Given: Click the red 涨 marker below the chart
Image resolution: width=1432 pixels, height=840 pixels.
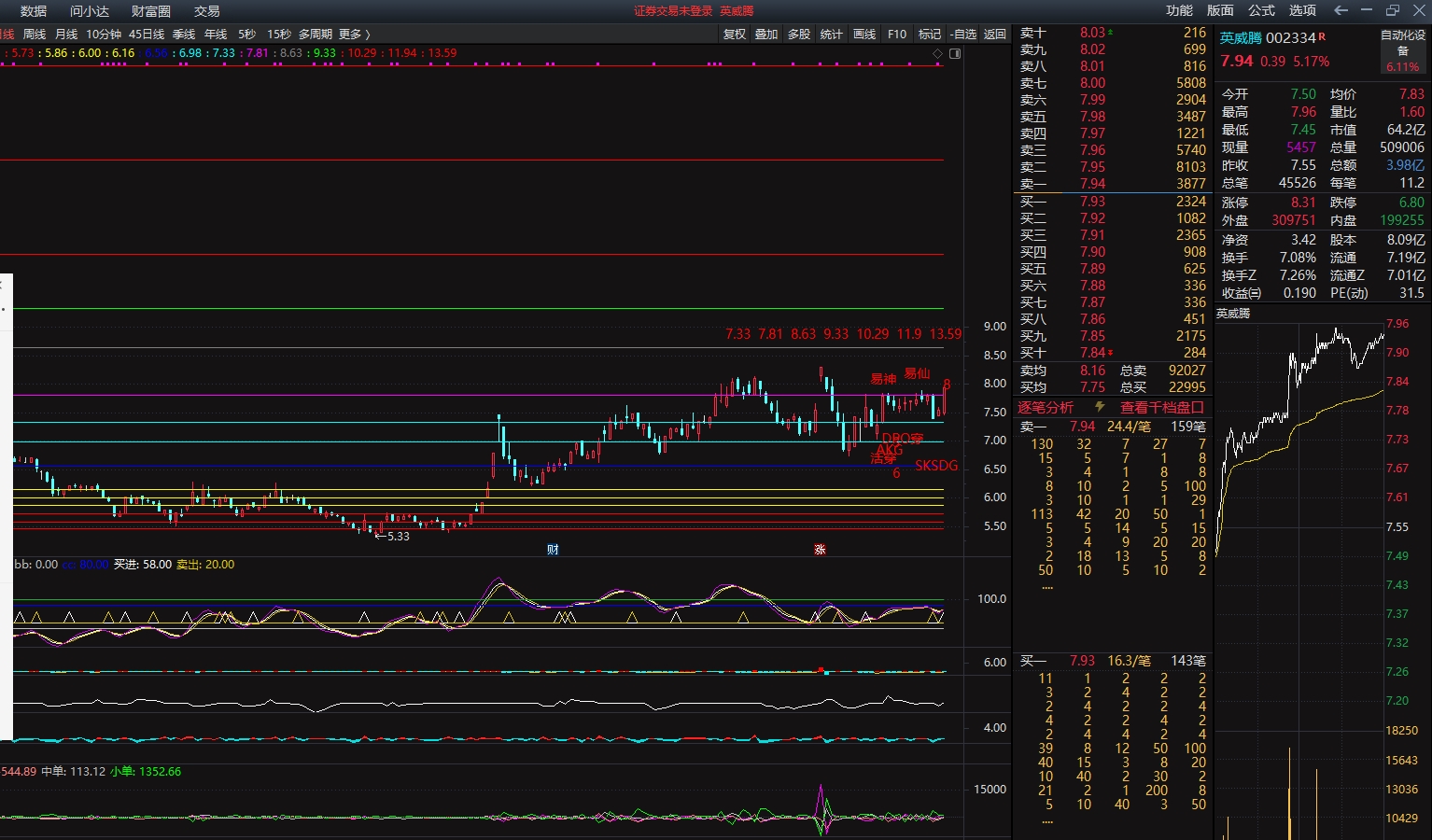Looking at the screenshot, I should click(x=820, y=550).
